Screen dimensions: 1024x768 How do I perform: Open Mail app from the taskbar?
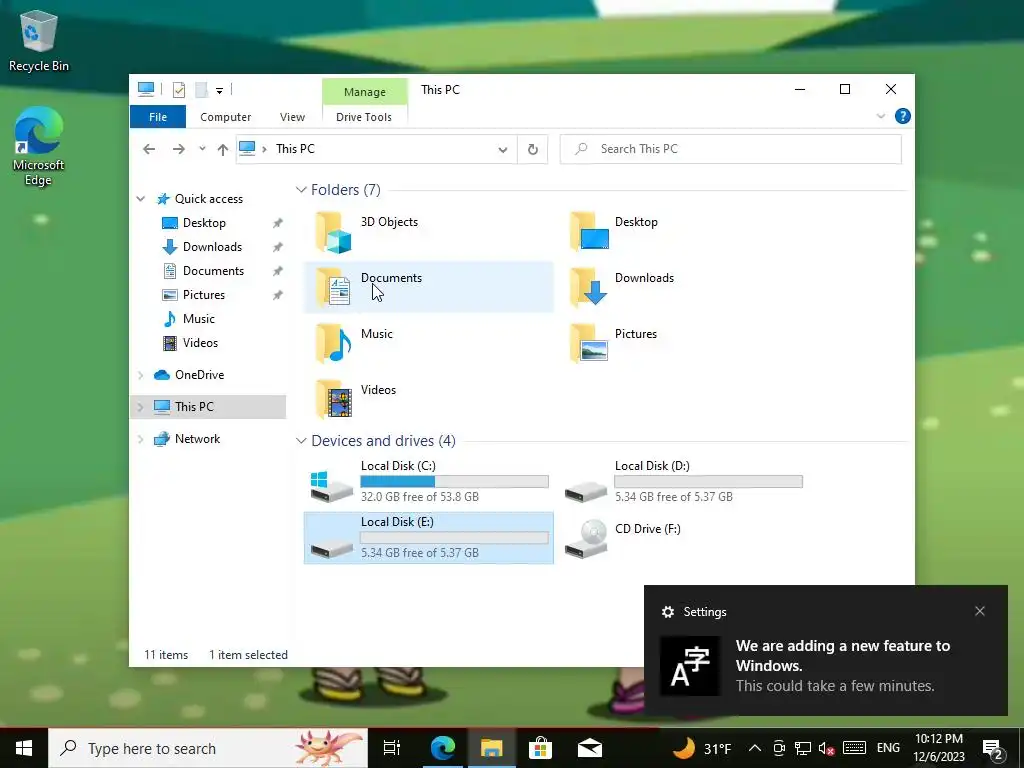point(589,748)
